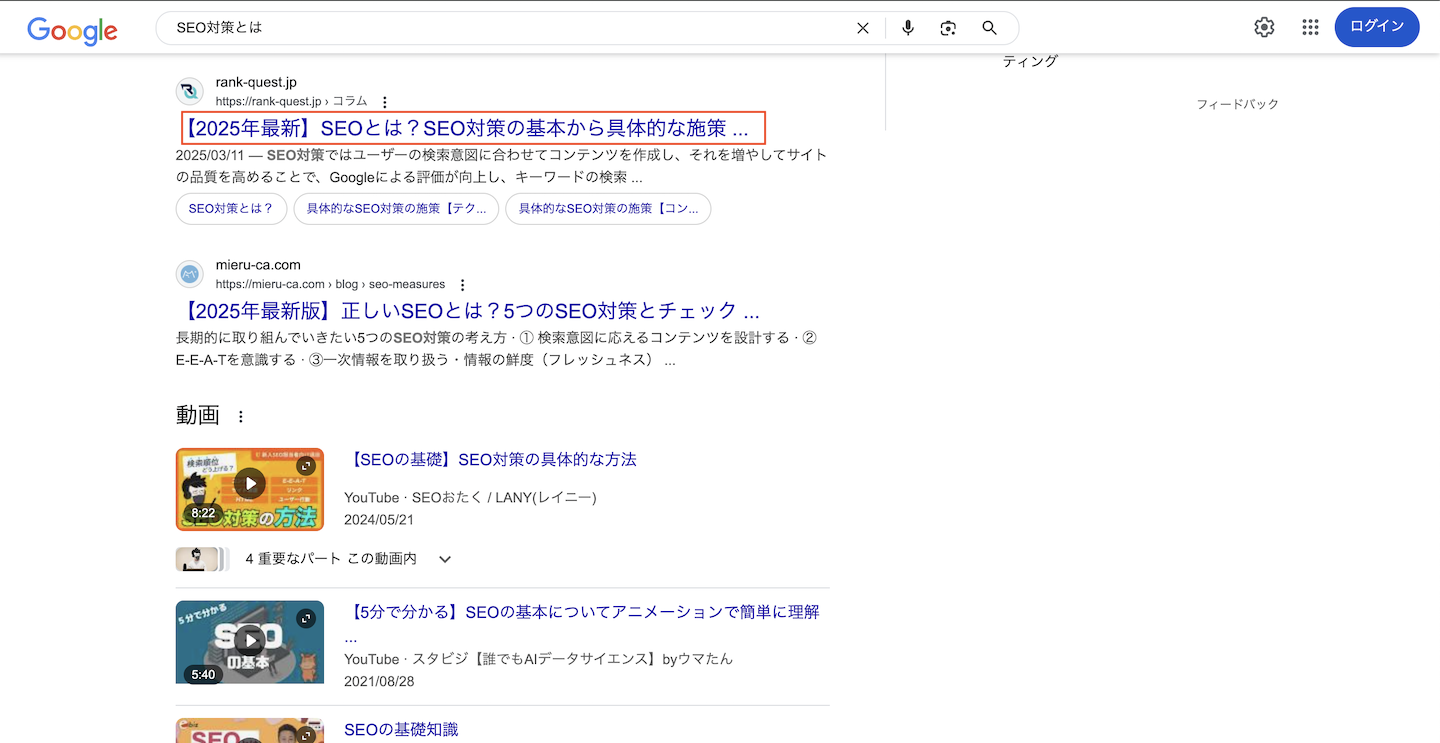Image resolution: width=1440 pixels, height=743 pixels.
Task: Clear the search query with X
Action: click(x=863, y=28)
